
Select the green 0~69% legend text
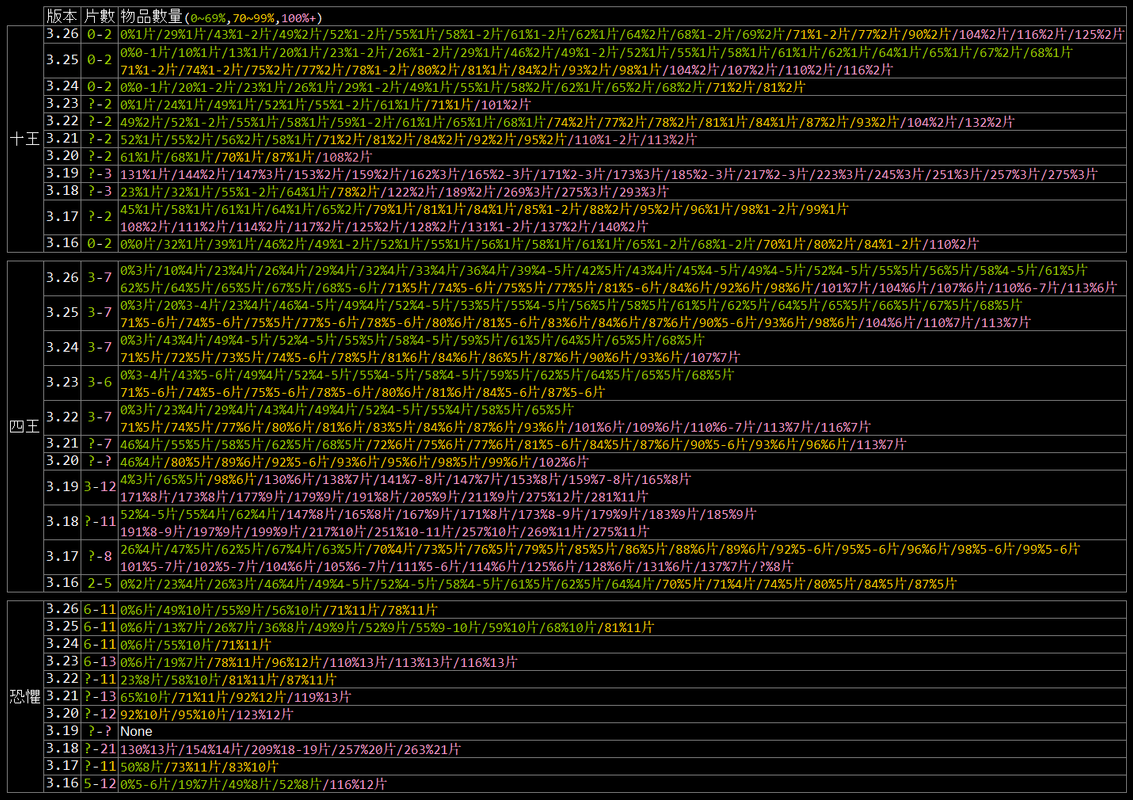209,17
